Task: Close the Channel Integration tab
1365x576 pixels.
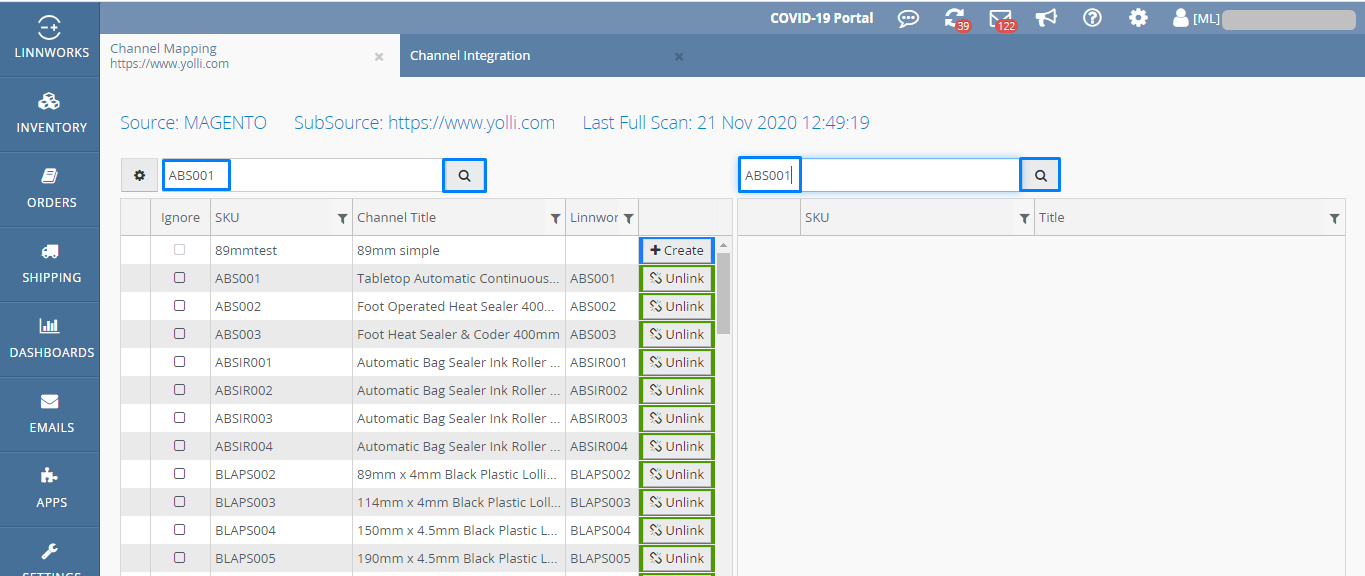Action: pos(679,56)
